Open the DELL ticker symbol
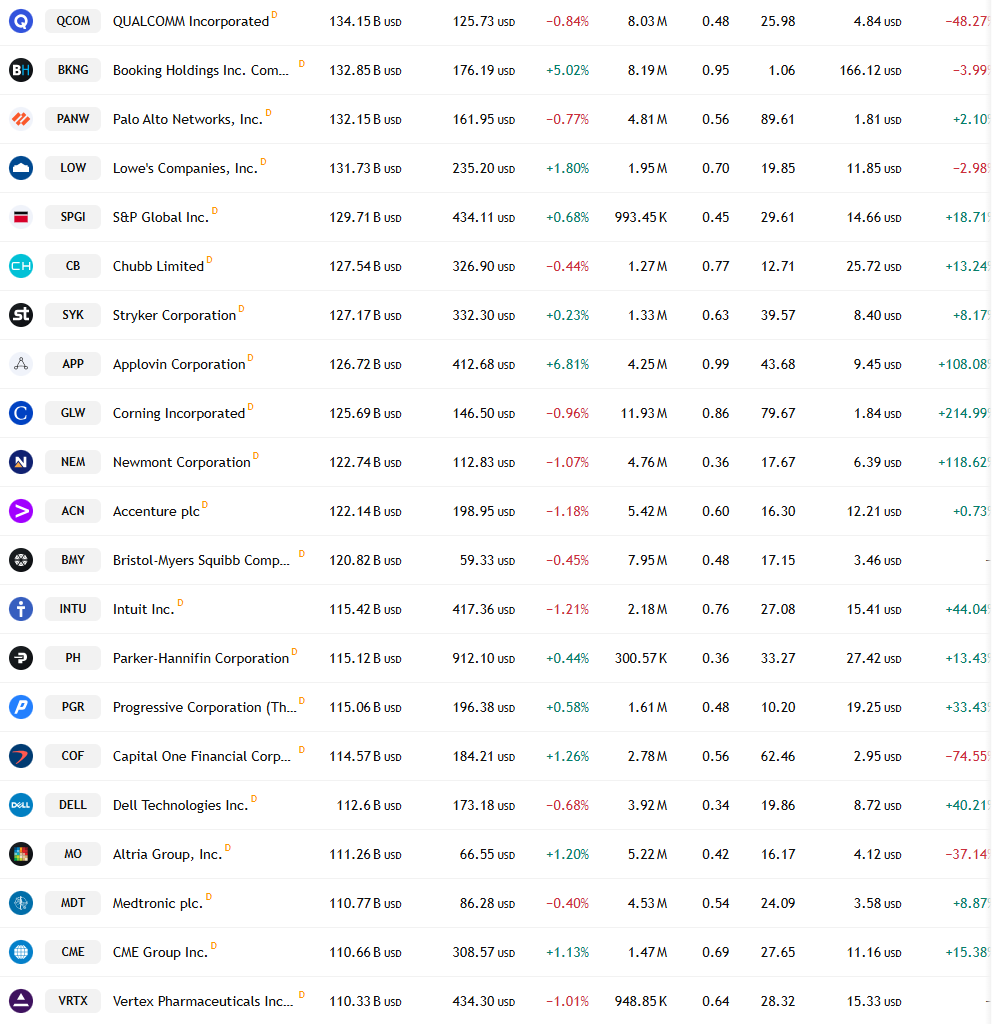992x1024 pixels. pos(73,805)
